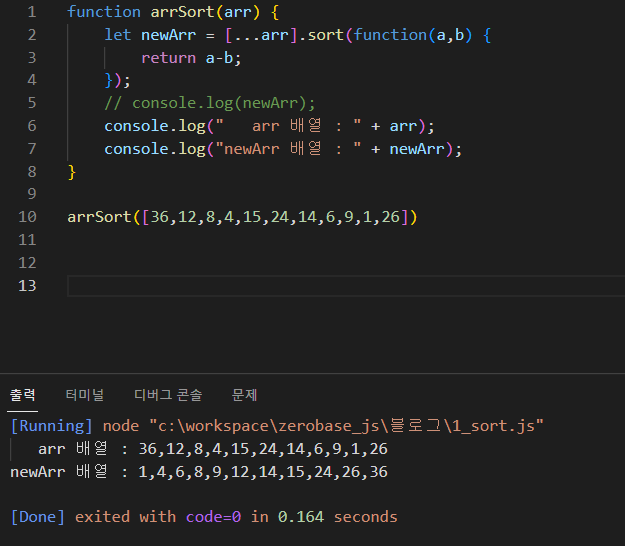The image size is (625, 546).
Task: Click the 'newArr 배열 : 1,4,6,8...' output line
Action: [x=199, y=472]
